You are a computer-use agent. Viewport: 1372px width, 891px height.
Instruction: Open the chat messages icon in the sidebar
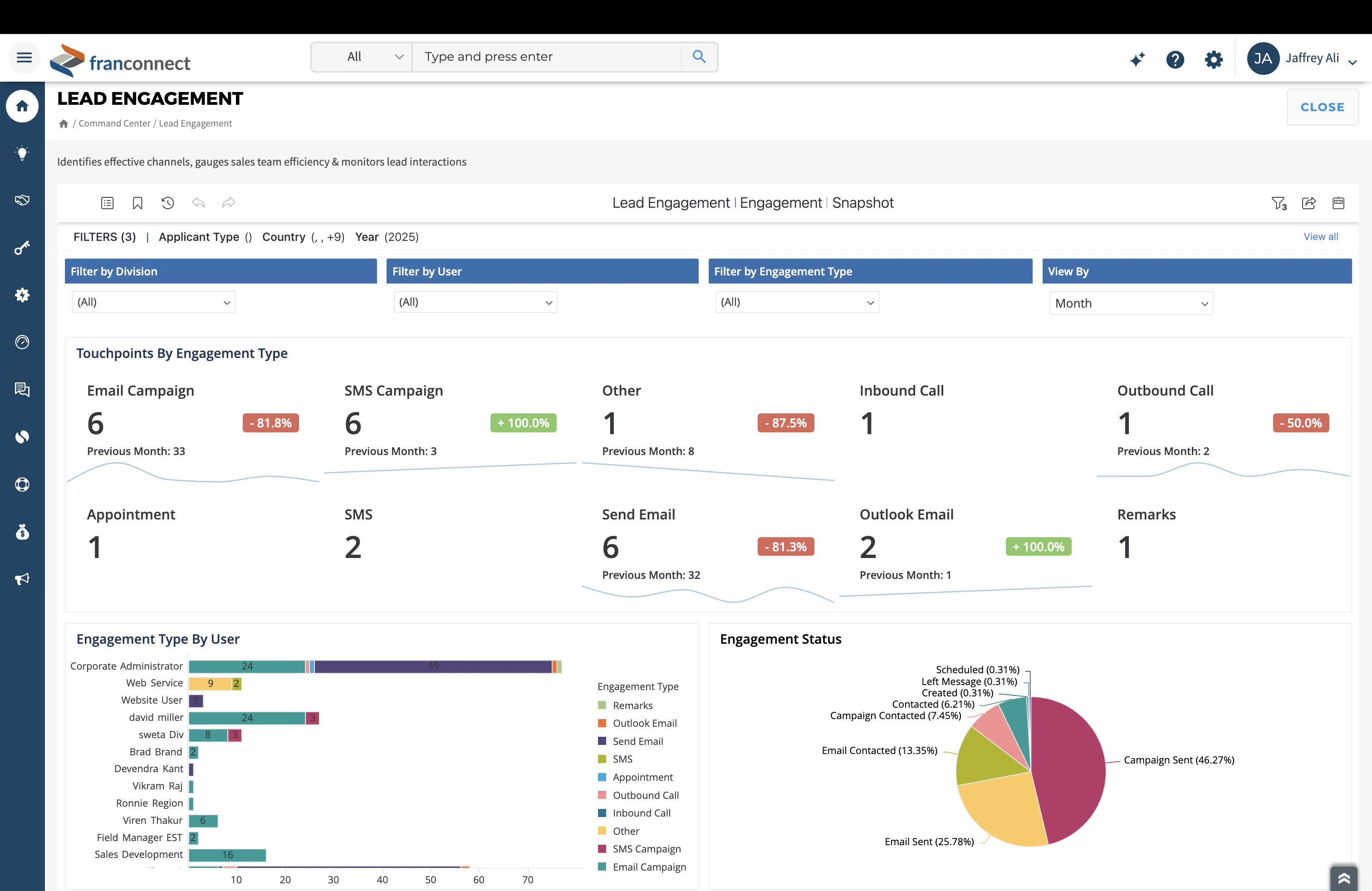[x=22, y=390]
